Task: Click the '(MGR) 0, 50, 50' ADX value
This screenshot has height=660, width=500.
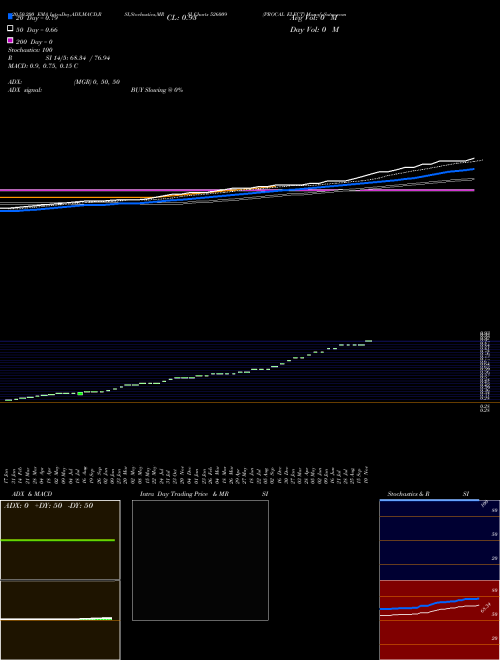Action: (97, 82)
